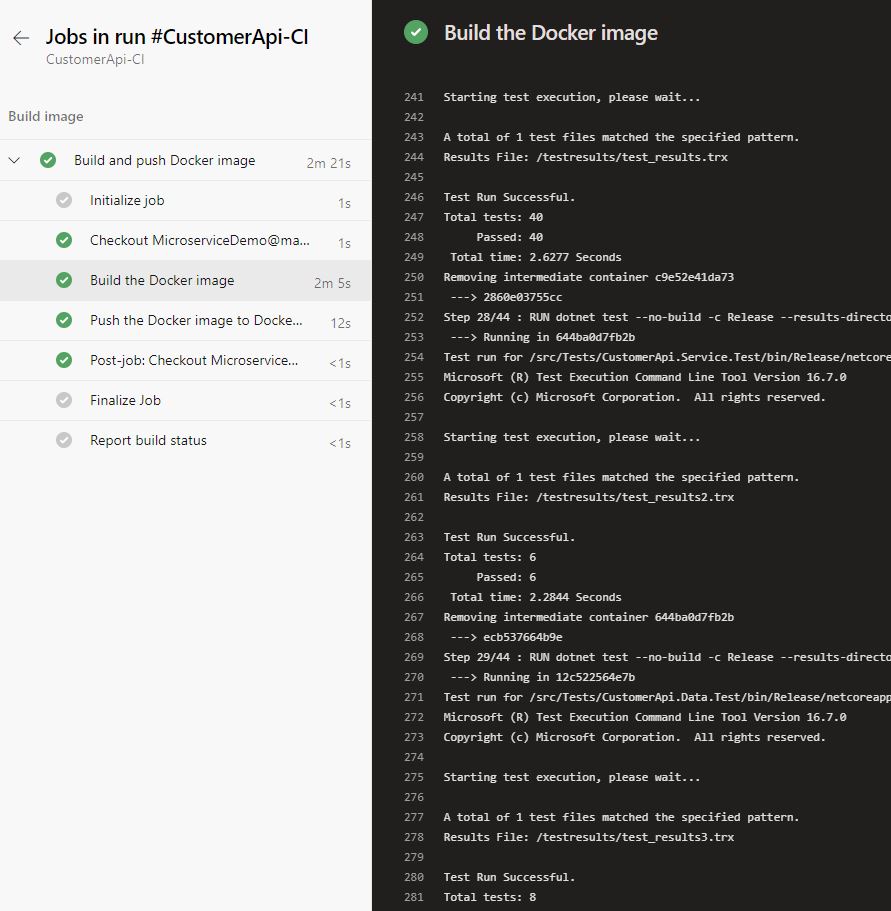The width and height of the screenshot is (891, 911).
Task: Collapse the "Build and push Docker image" step list
Action: pos(14,160)
